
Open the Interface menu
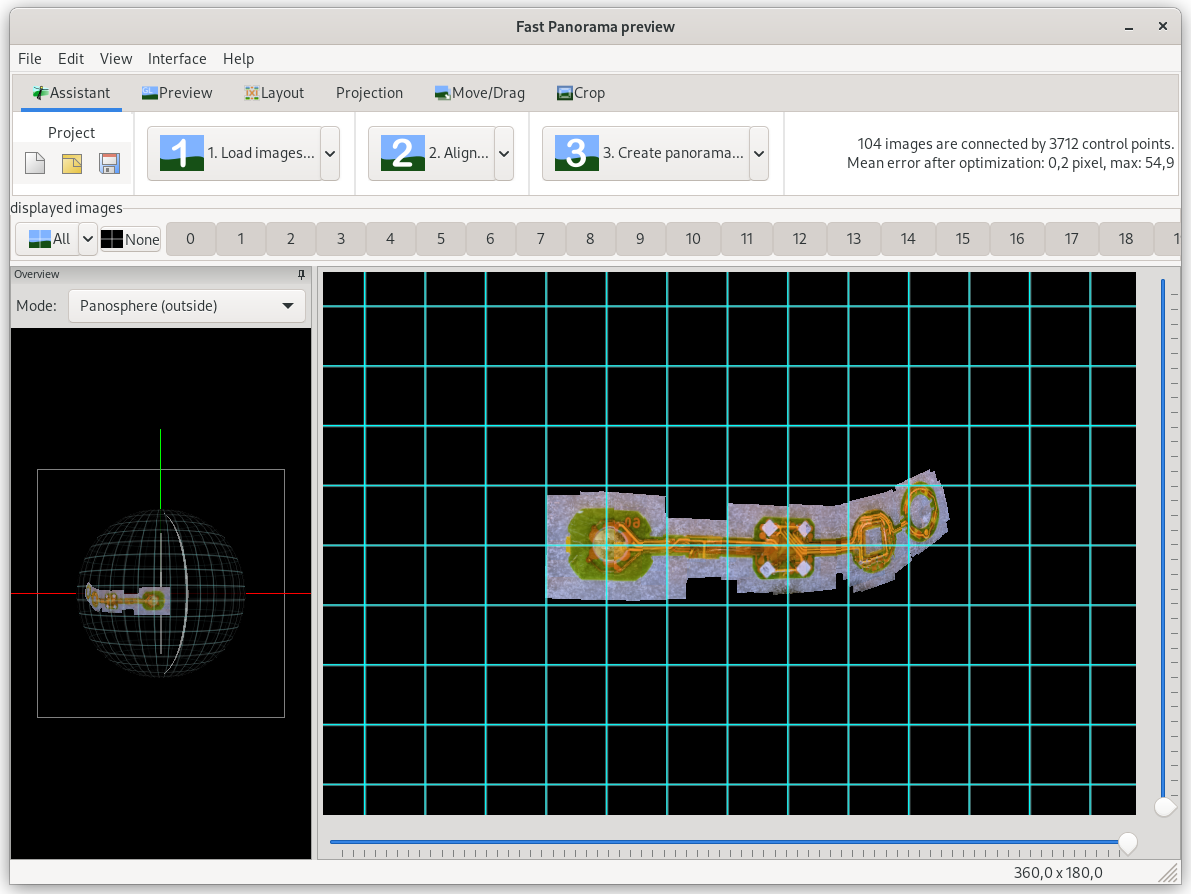(x=177, y=59)
